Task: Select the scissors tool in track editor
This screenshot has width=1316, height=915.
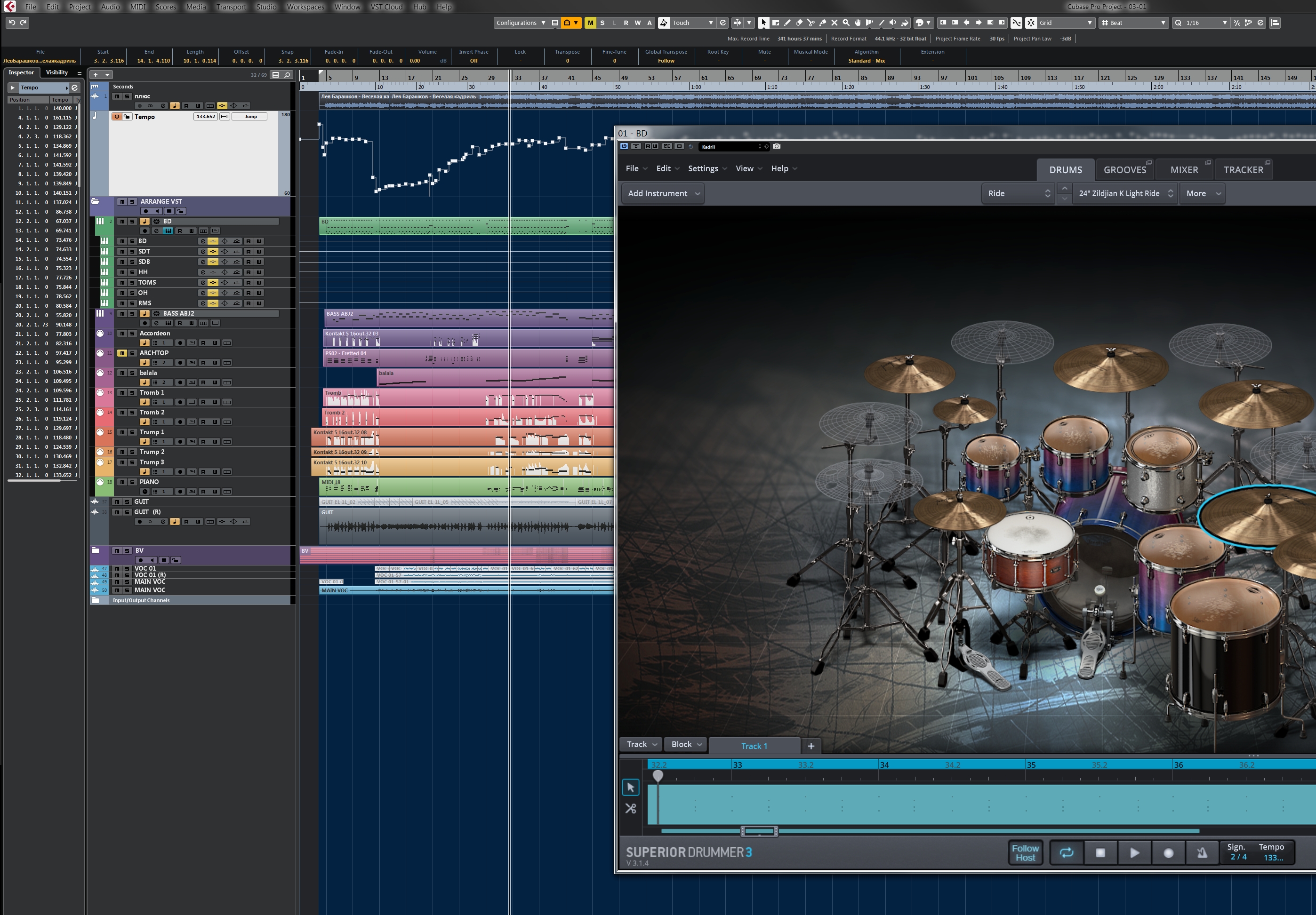Action: point(631,808)
